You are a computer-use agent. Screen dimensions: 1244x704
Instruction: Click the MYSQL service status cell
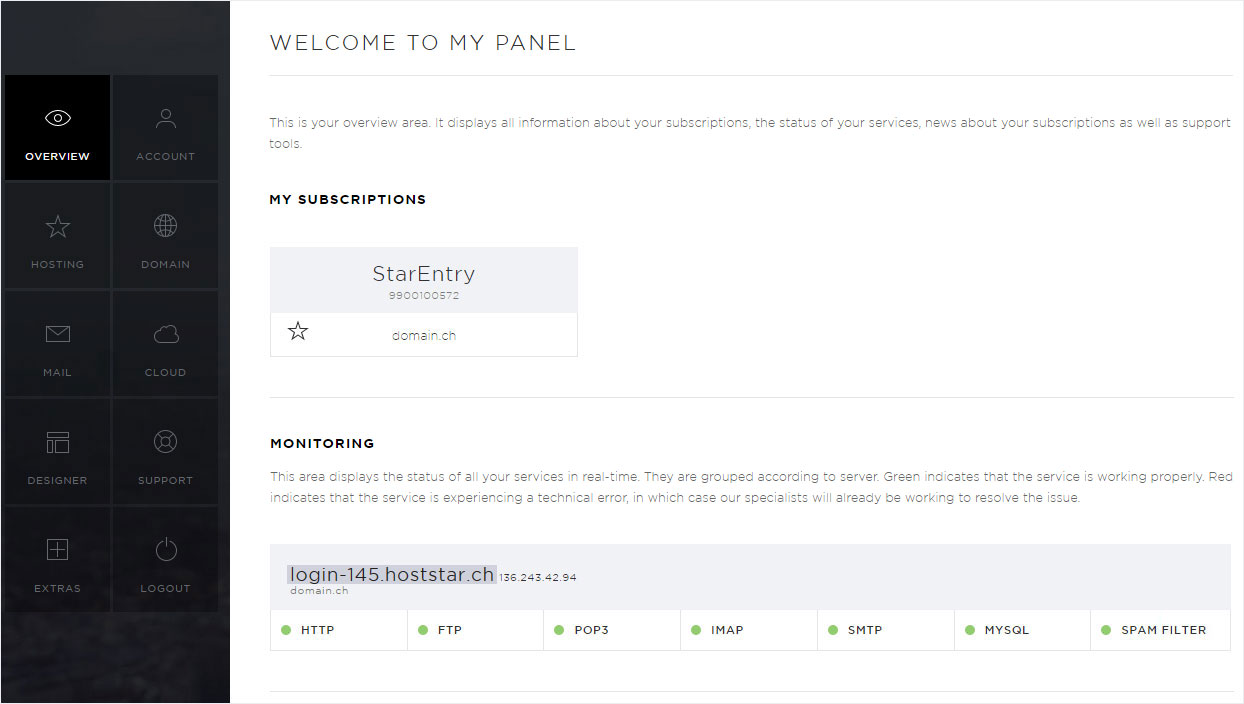coord(1022,631)
